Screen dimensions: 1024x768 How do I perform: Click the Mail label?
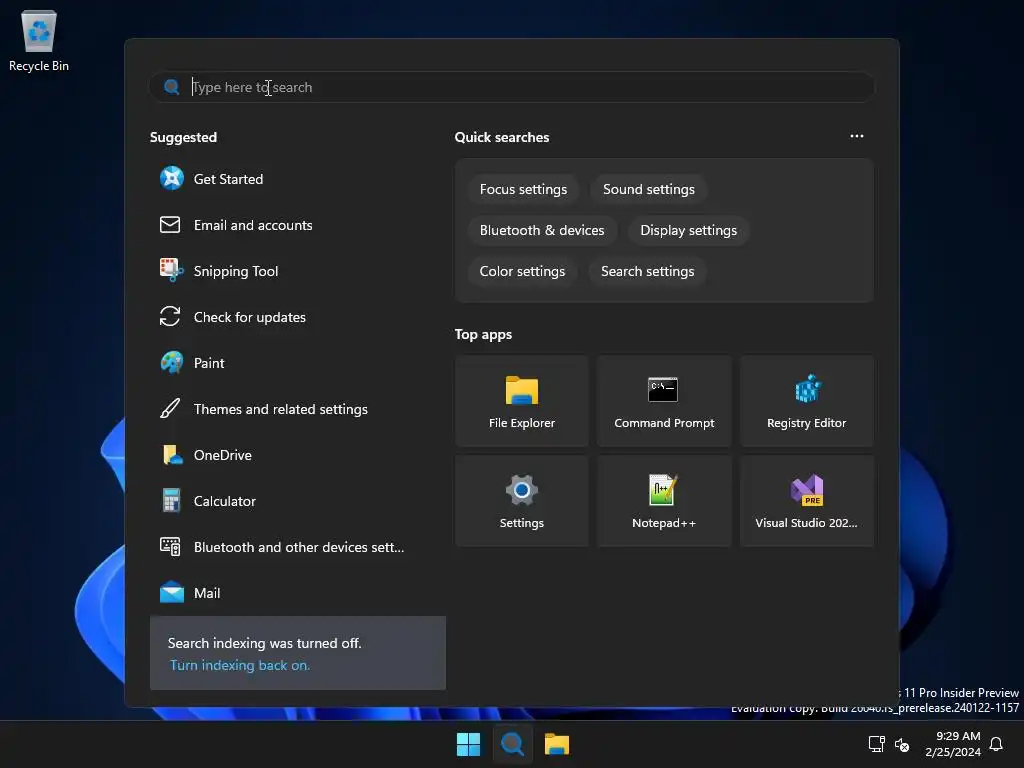point(207,593)
